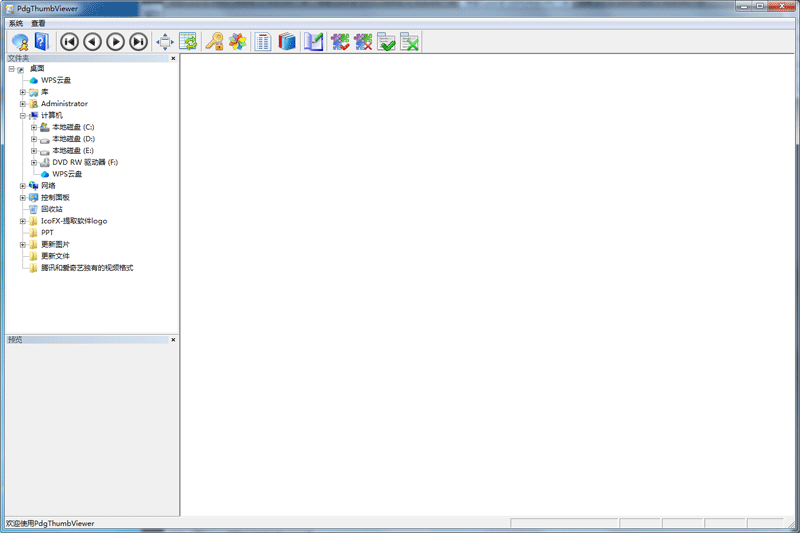Viewport: 800px width, 533px height.
Task: Open the 系统 menu
Action: [16, 23]
